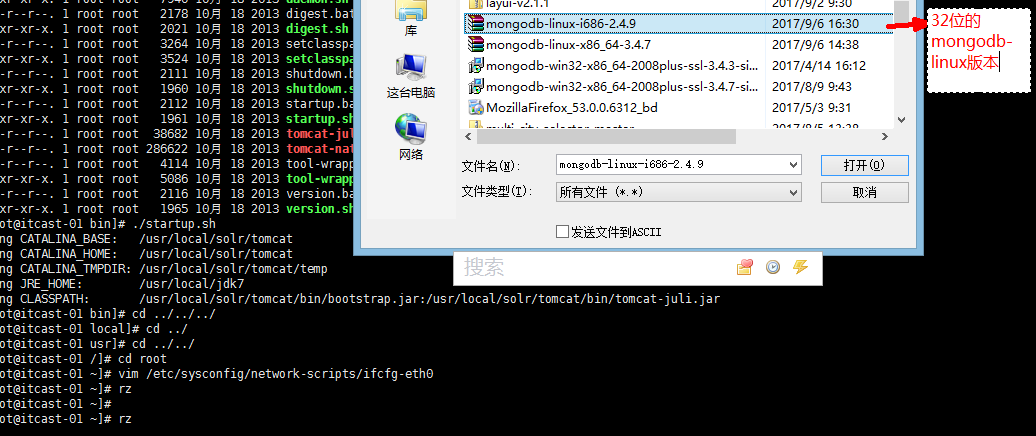The width and height of the screenshot is (1036, 436).
Task: Click the archive icon of mongodb-linux-x86_64-3.4.7
Action: [x=475, y=45]
